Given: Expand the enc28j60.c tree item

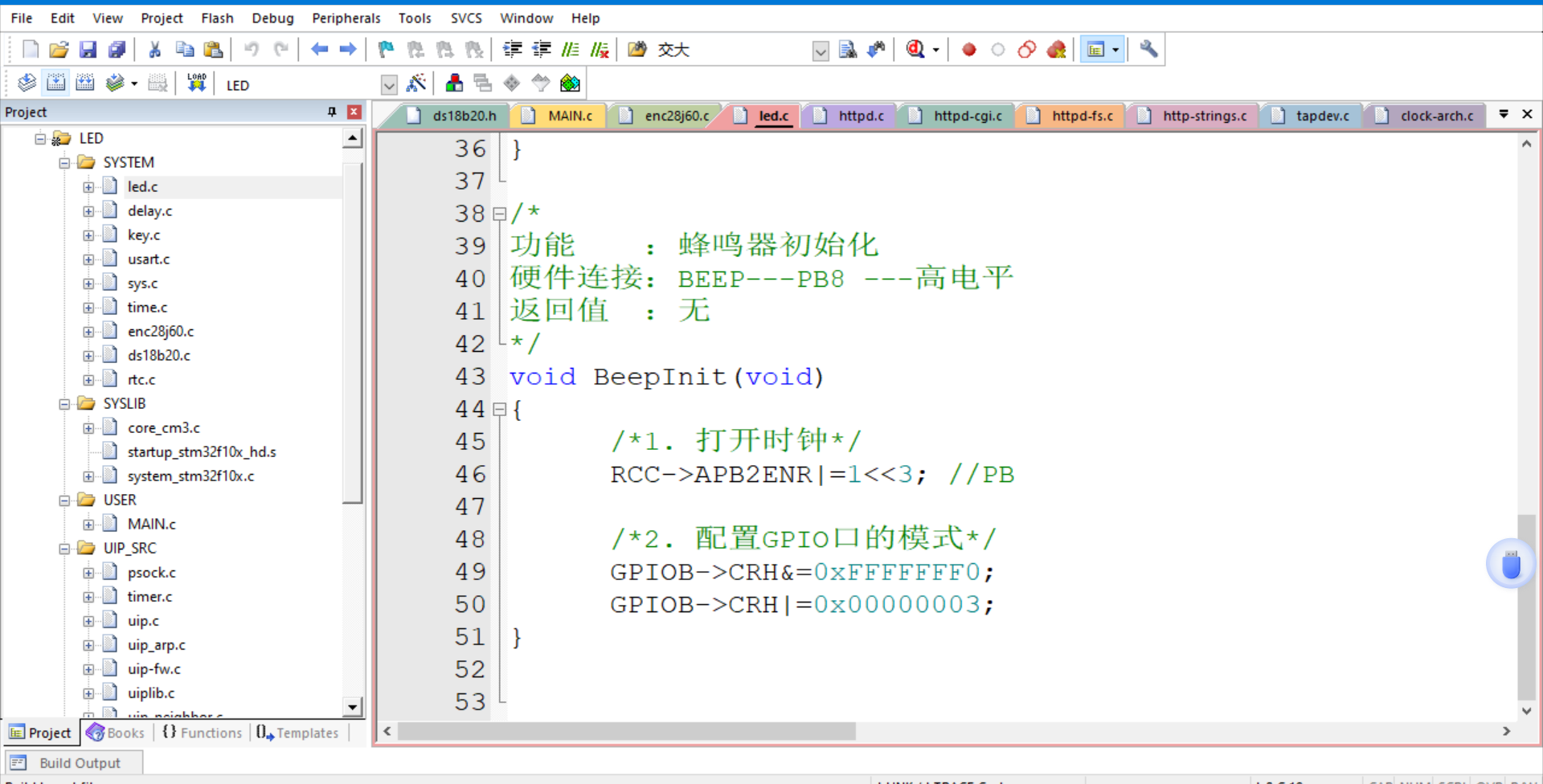Looking at the screenshot, I should [89, 331].
